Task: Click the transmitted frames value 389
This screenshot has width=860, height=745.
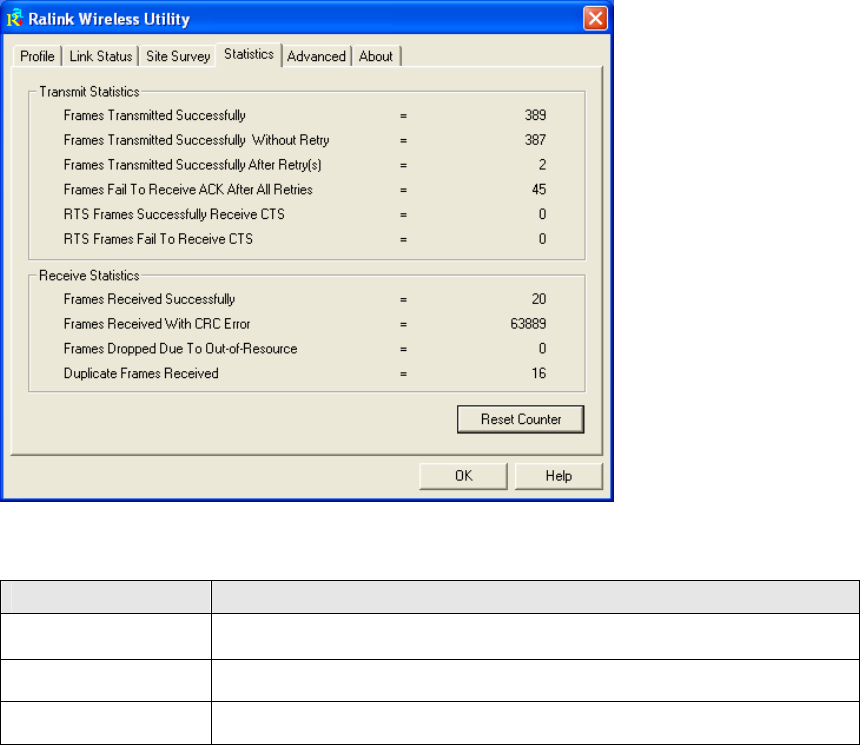Action: [x=535, y=115]
